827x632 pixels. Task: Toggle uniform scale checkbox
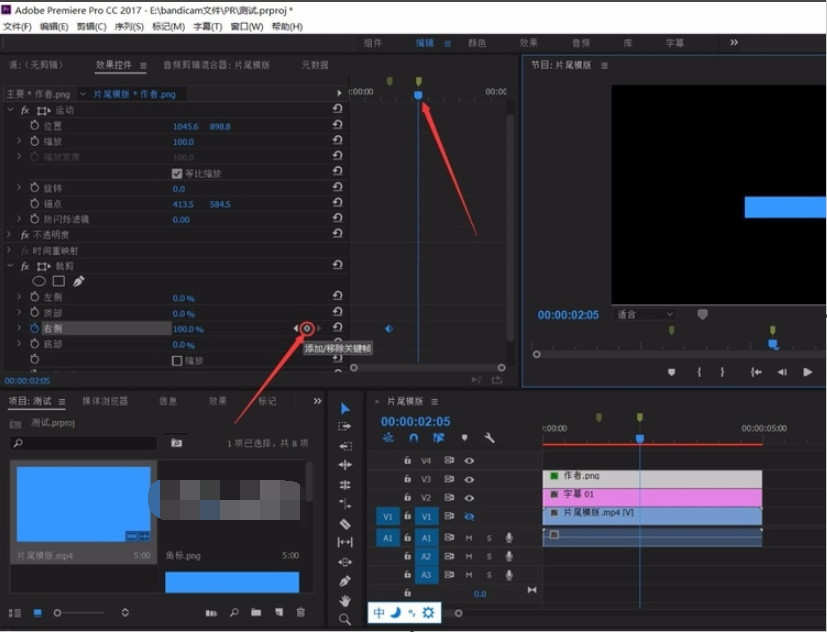pos(177,174)
